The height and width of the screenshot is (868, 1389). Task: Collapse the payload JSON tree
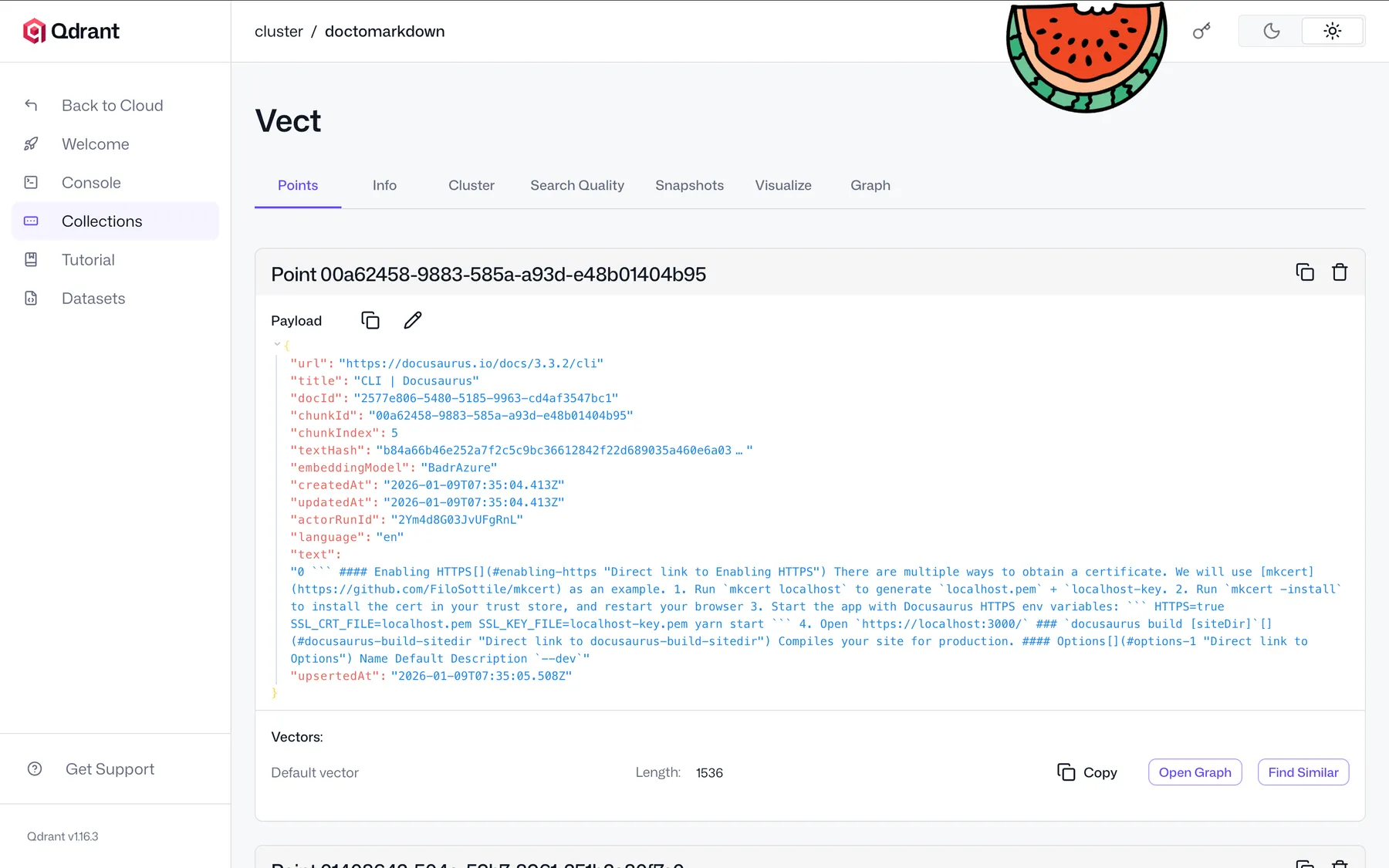point(277,344)
